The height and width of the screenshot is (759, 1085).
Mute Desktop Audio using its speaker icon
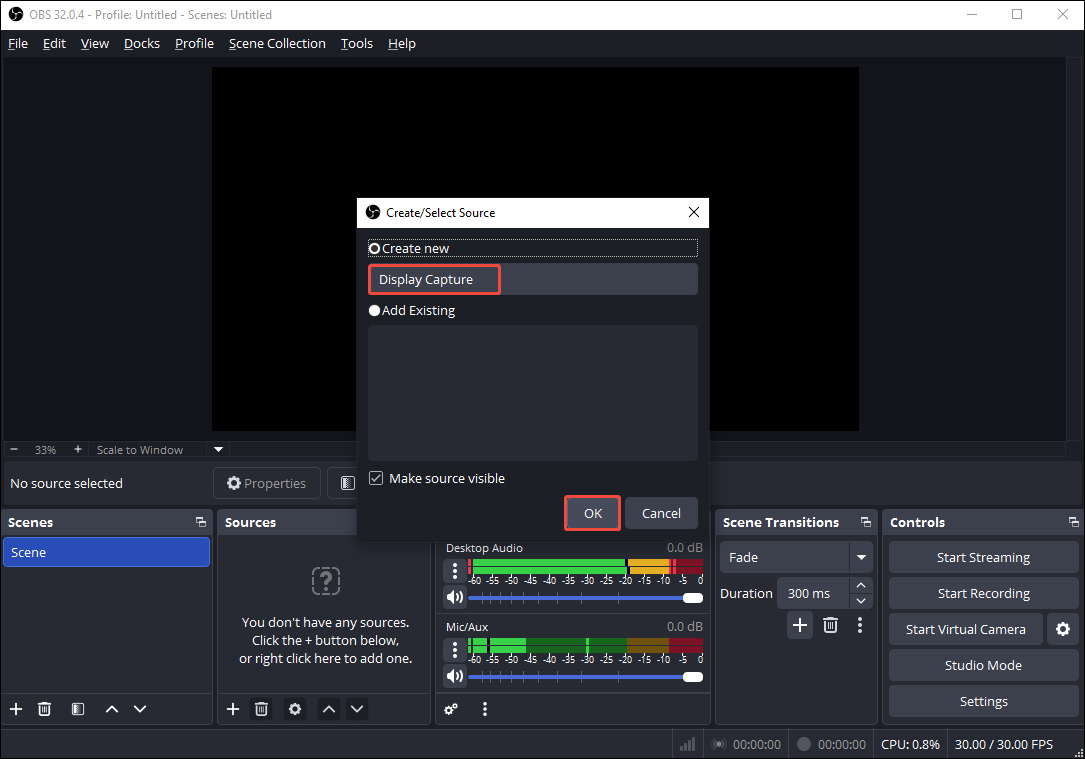tap(455, 596)
